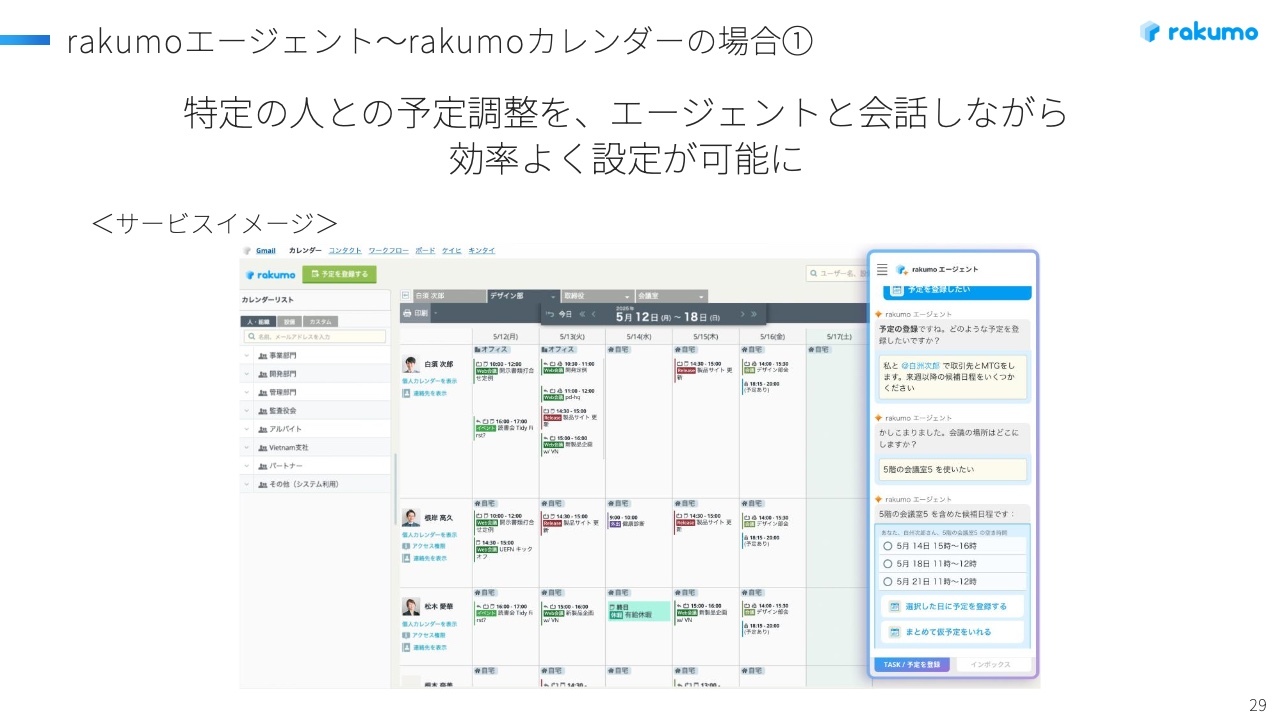Open the 会議室 tab dropdown arrow
This screenshot has height=720, width=1280.
click(701, 297)
